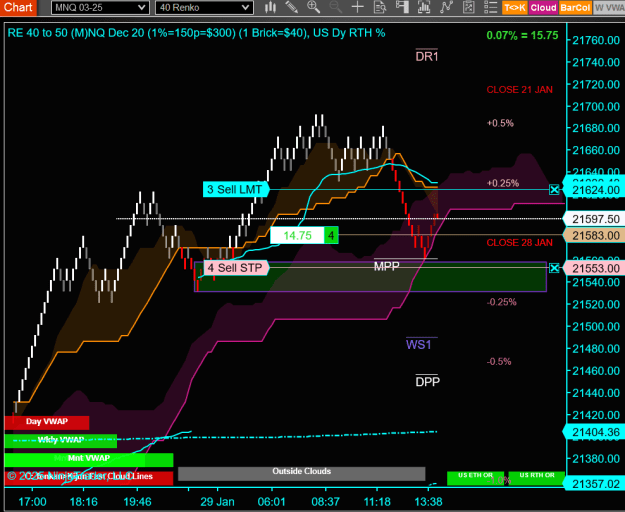Click the zoom out magnifier icon
The width and height of the screenshot is (625, 512).
click(336, 7)
